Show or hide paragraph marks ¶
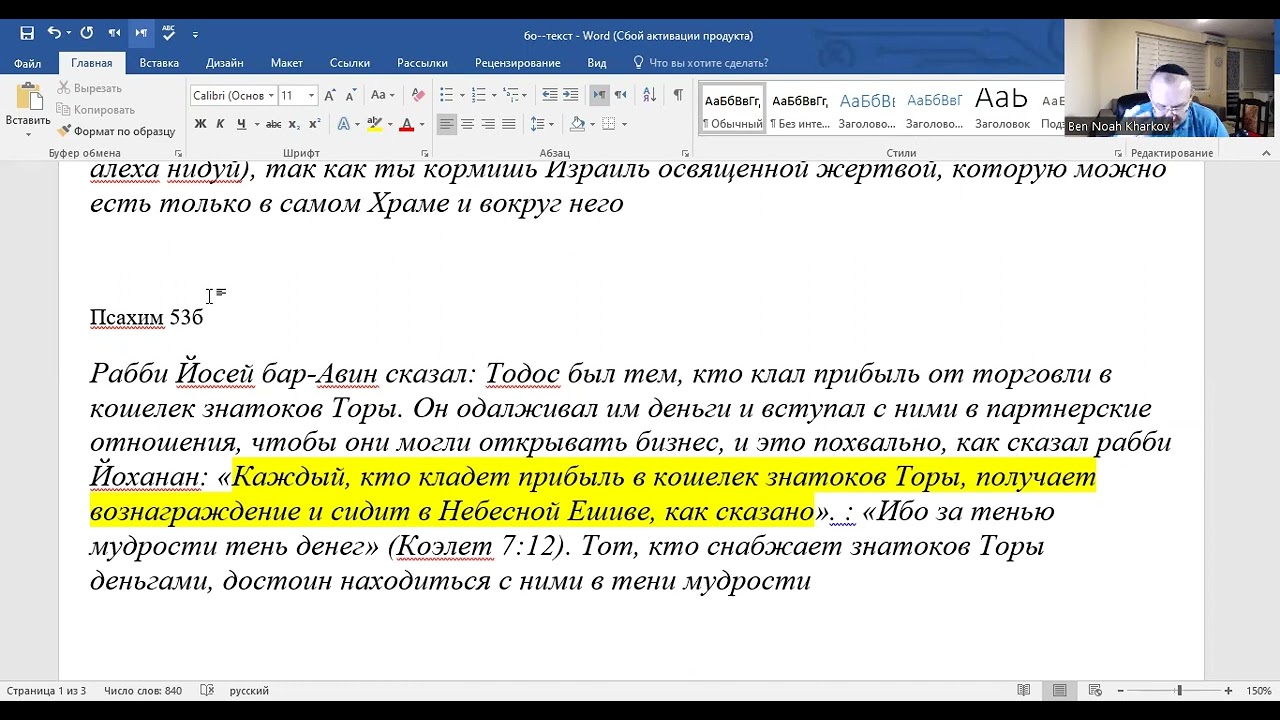This screenshot has width=1280, height=720. click(678, 95)
